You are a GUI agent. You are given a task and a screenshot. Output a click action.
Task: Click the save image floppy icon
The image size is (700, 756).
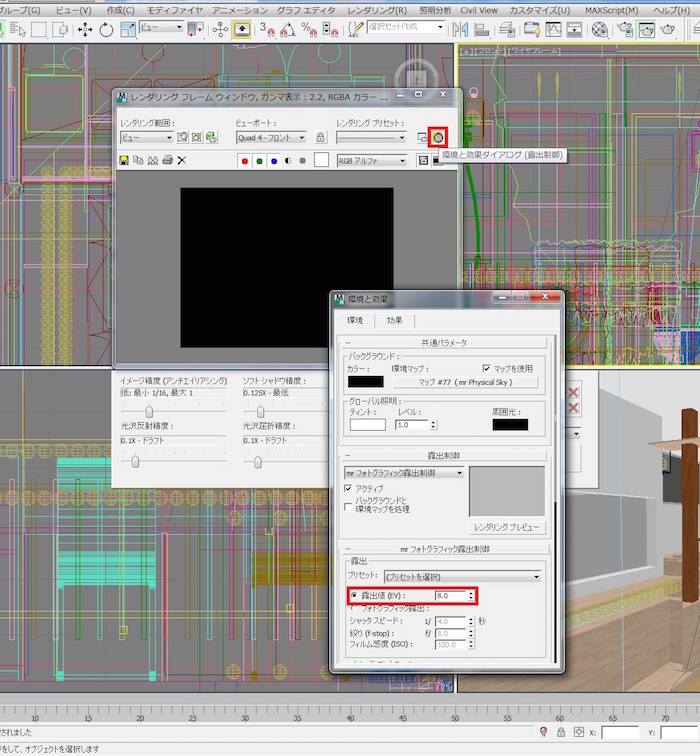click(123, 160)
